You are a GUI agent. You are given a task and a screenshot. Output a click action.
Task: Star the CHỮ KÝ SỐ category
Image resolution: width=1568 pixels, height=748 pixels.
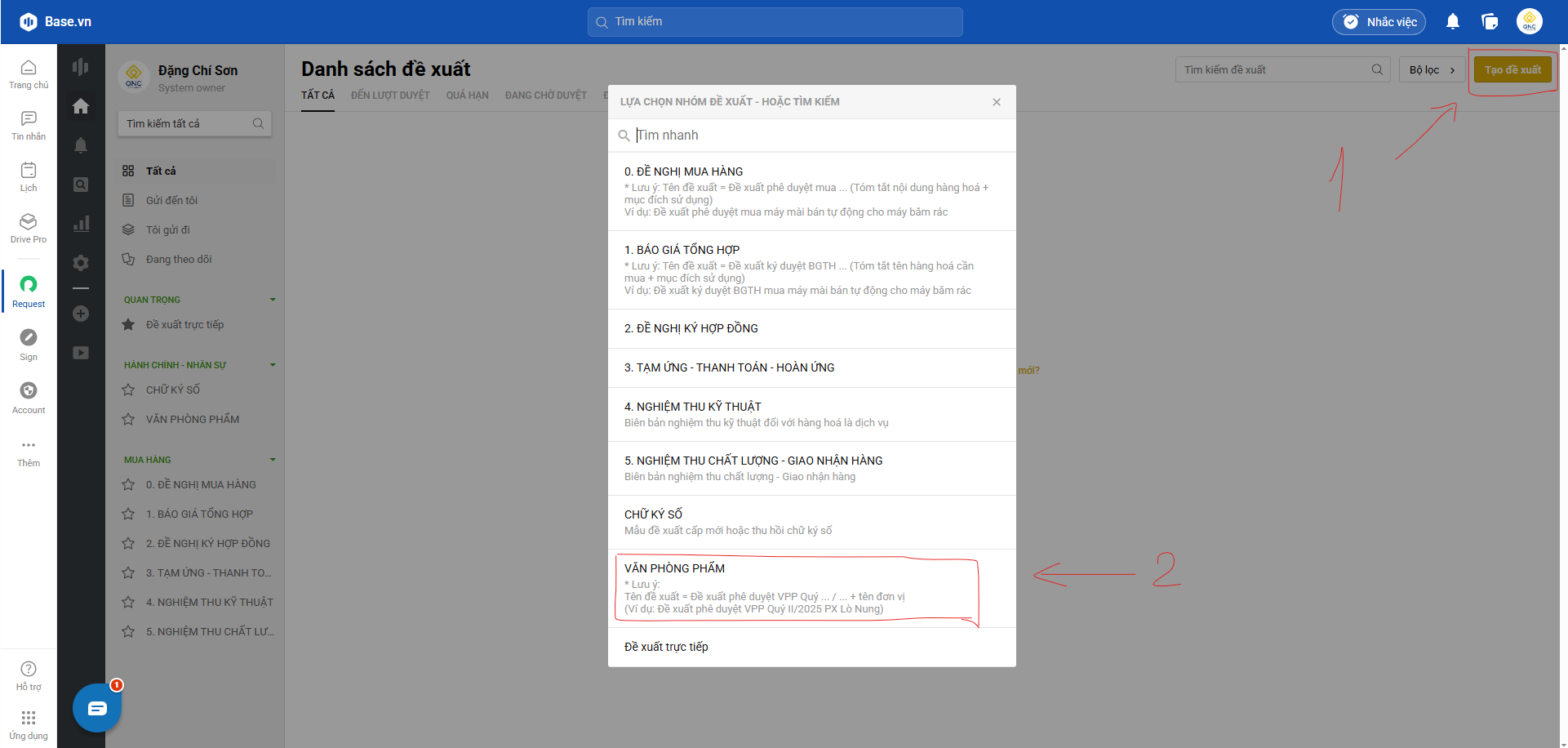128,390
